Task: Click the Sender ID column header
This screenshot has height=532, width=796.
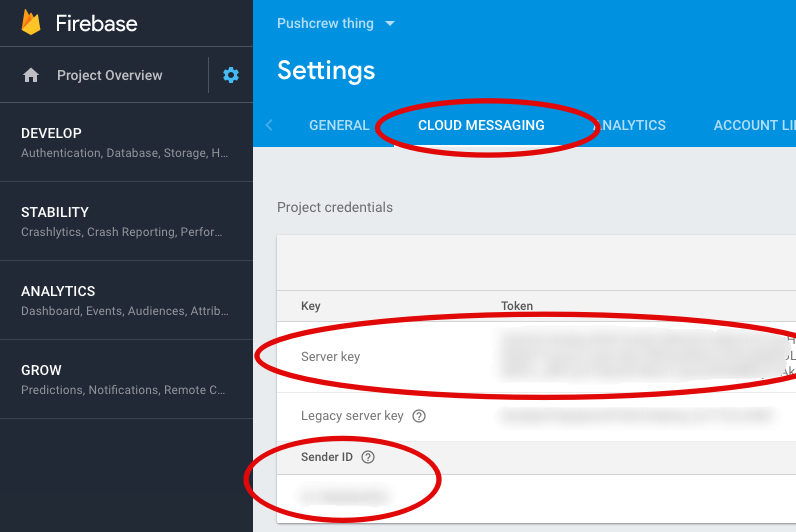Action: 326,457
